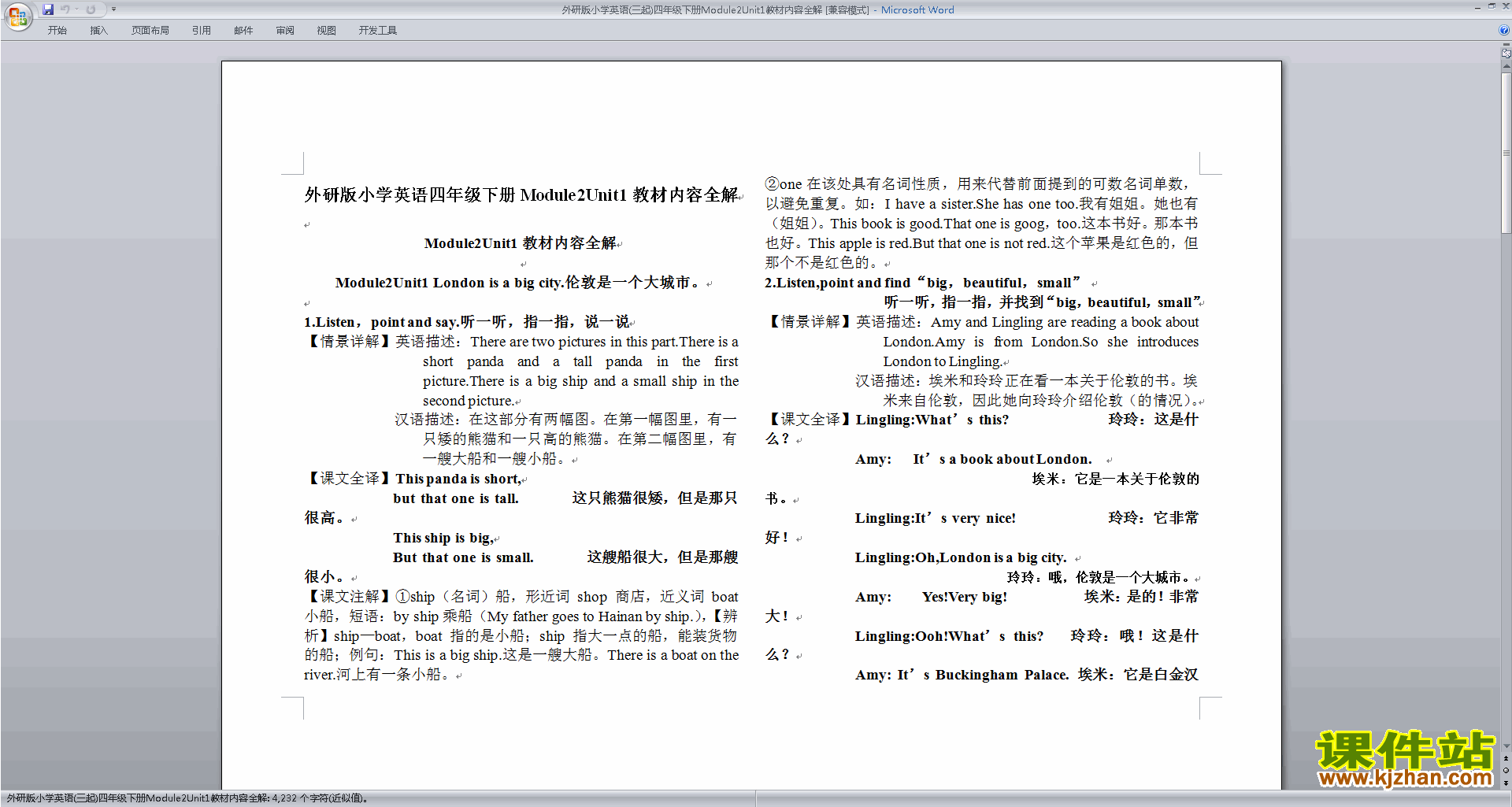Screen dimensions: 1512x807
Task: Open the 开发工具 ribbon tab
Action: [x=378, y=31]
